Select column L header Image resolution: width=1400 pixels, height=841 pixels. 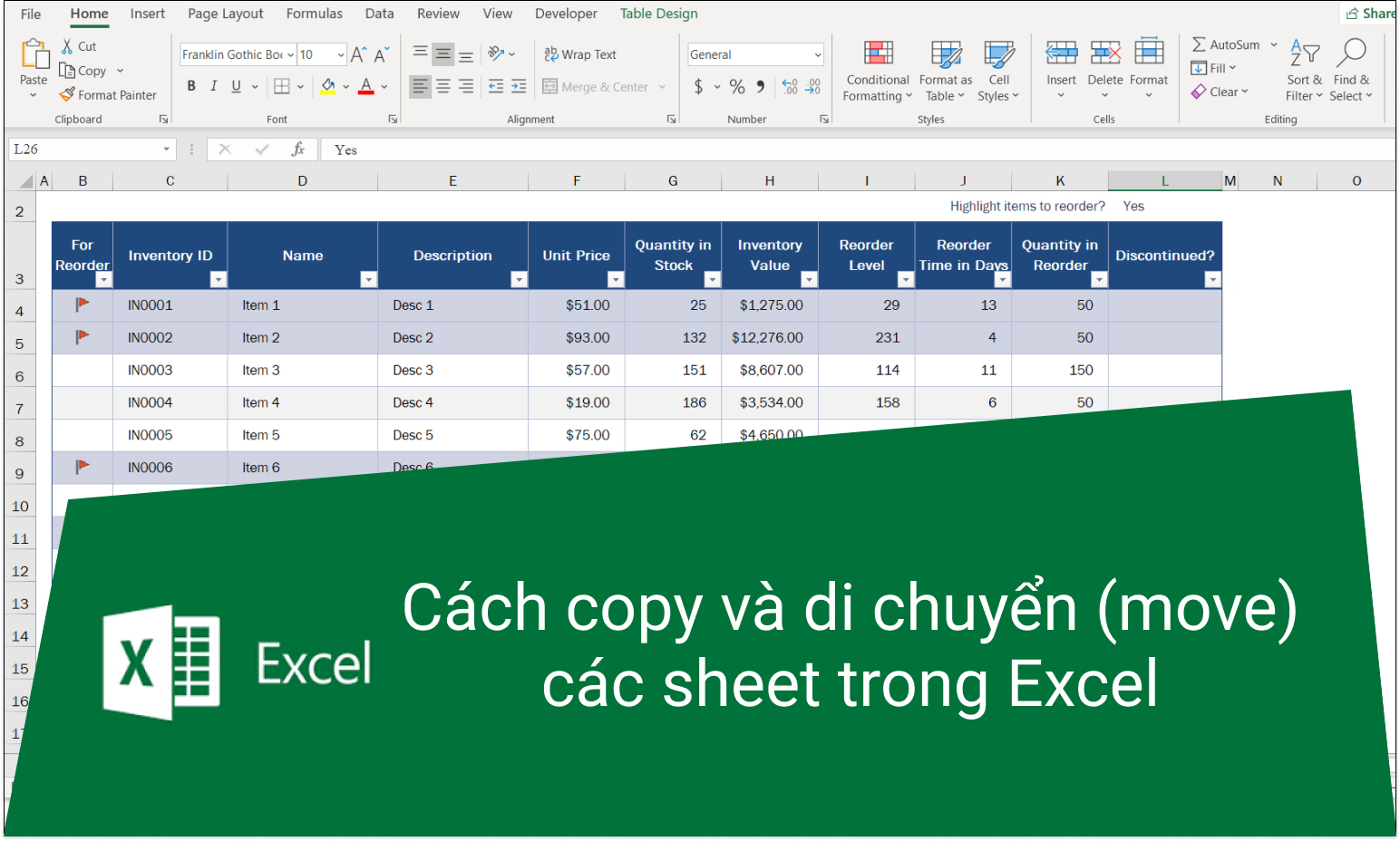(1164, 181)
